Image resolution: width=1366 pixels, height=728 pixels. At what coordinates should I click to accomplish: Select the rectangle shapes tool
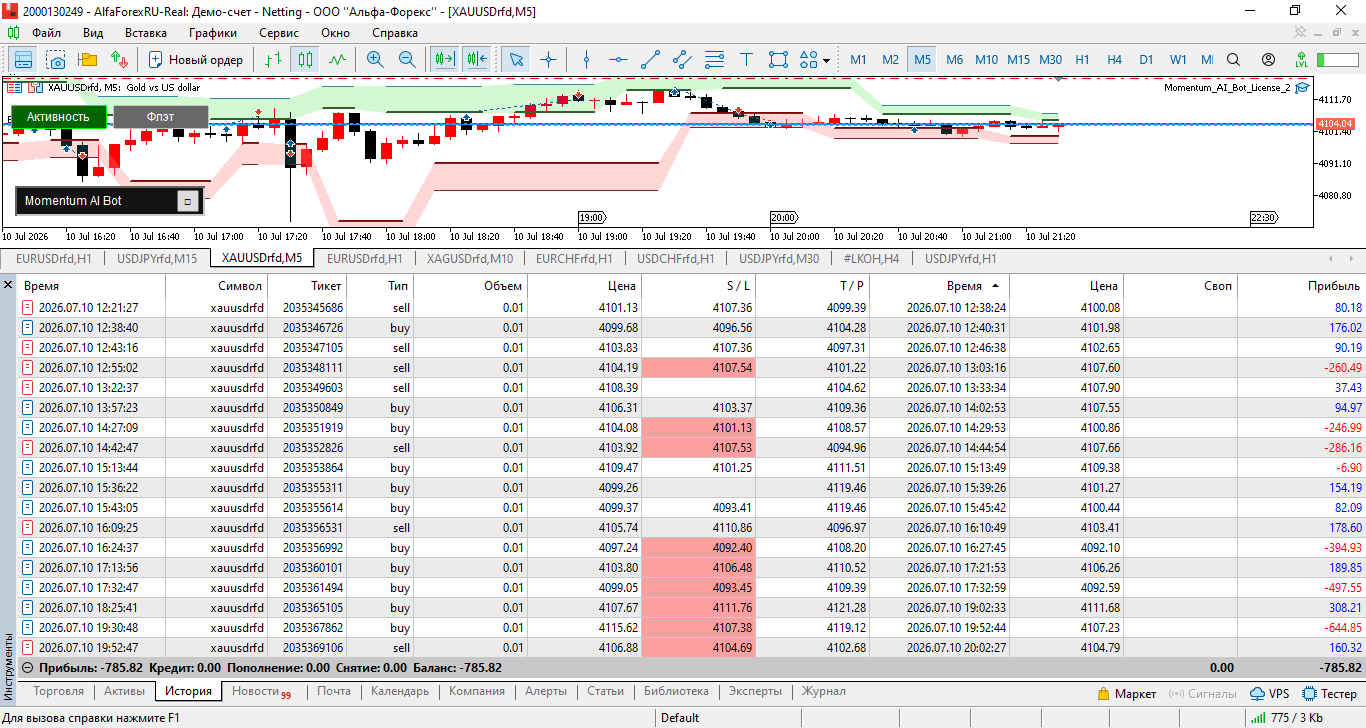778,59
